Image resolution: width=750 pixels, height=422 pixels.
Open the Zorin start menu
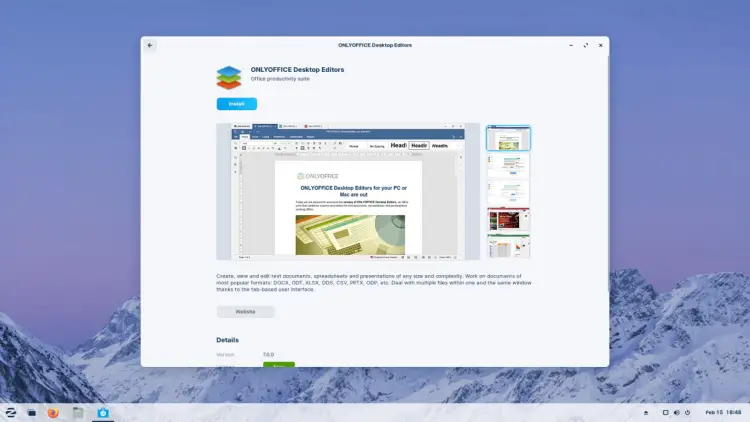[x=11, y=412]
